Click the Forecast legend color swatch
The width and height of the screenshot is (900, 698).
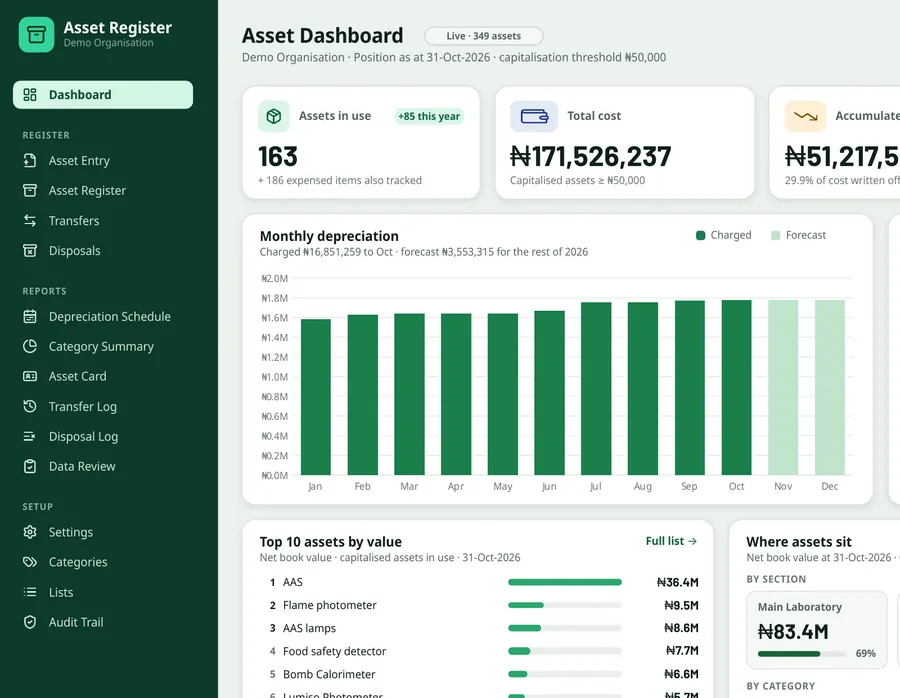tap(775, 235)
